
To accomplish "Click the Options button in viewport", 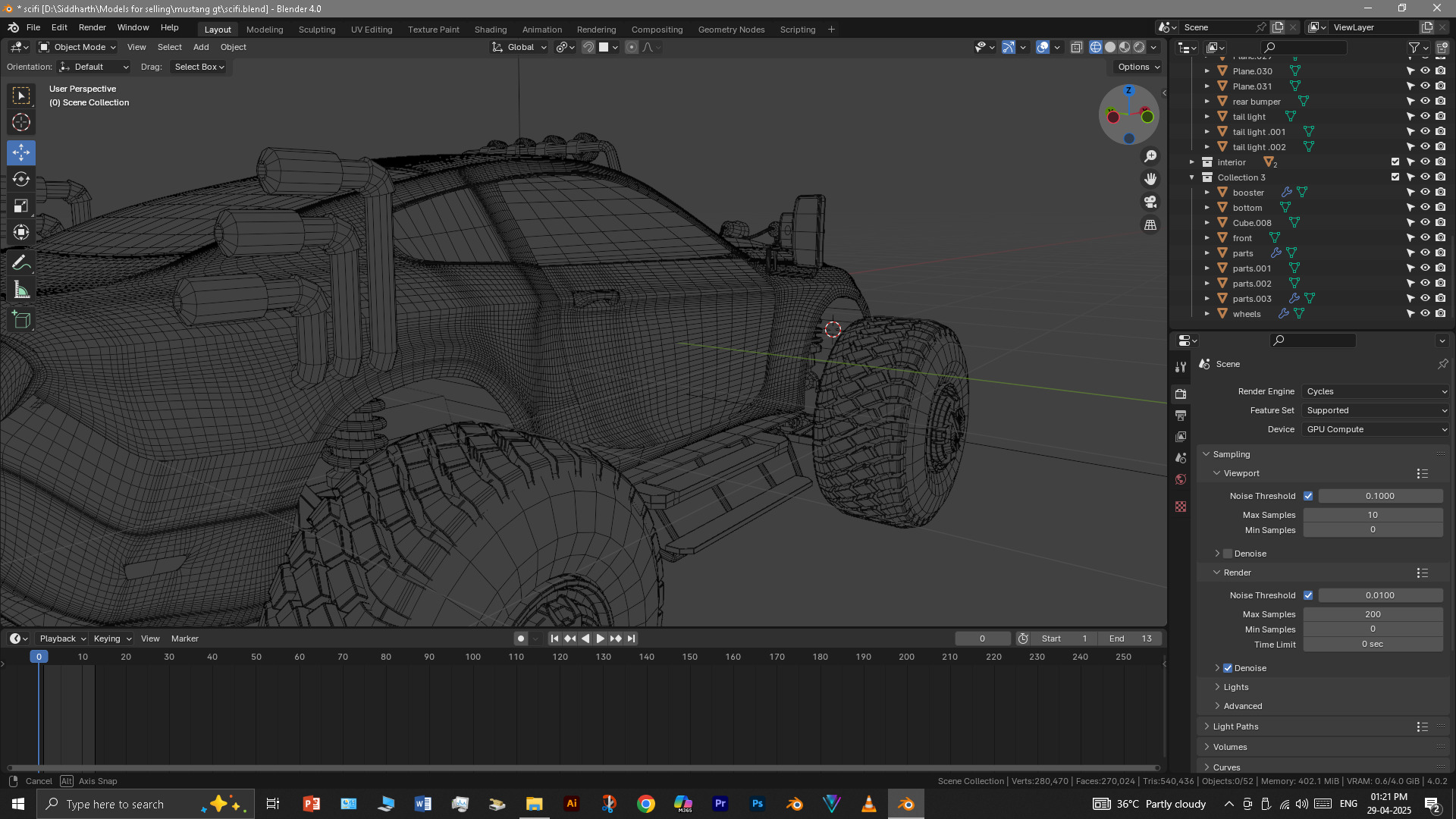I will pyautogui.click(x=1138, y=67).
